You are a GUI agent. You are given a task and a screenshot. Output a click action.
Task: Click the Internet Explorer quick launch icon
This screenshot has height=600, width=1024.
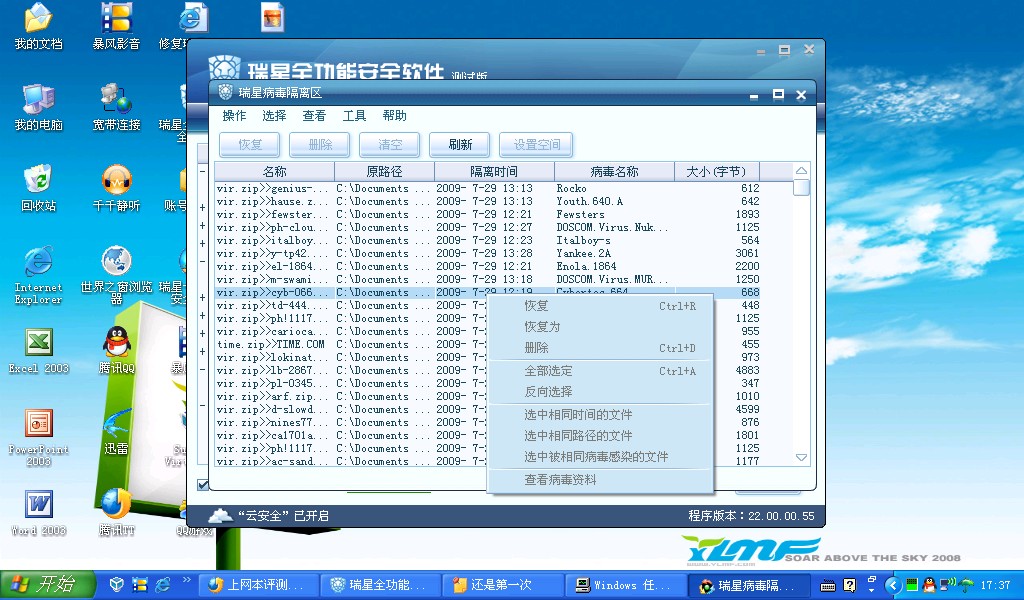coord(162,584)
